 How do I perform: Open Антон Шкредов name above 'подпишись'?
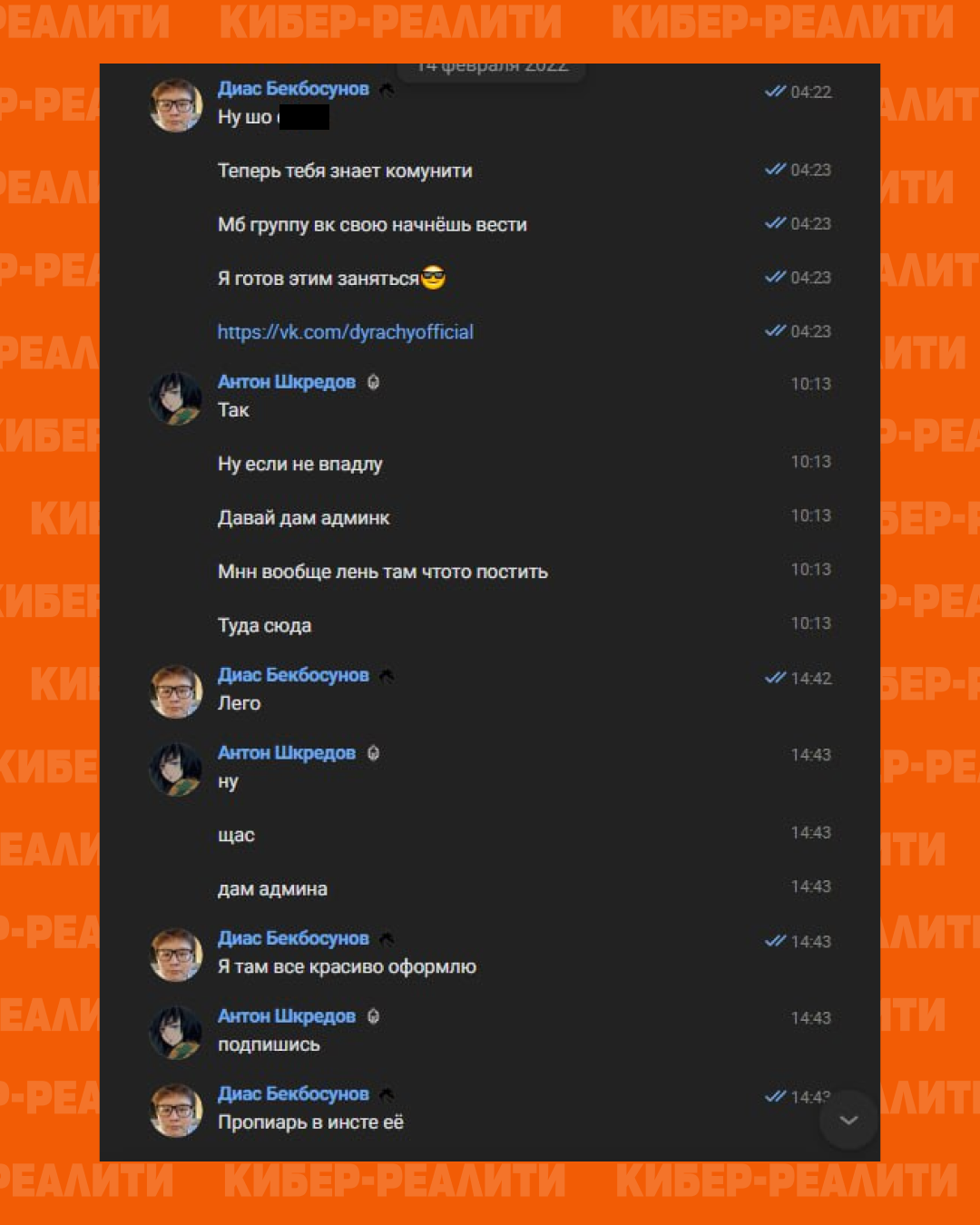[287, 1016]
